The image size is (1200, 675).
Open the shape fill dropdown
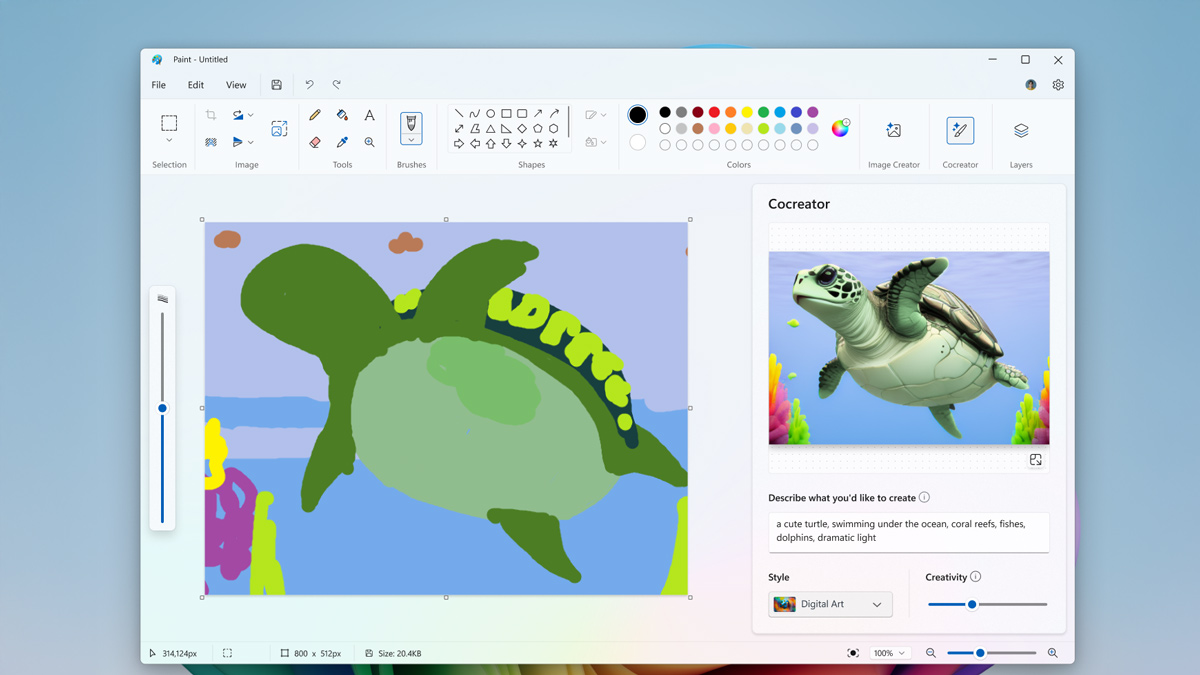(x=604, y=142)
